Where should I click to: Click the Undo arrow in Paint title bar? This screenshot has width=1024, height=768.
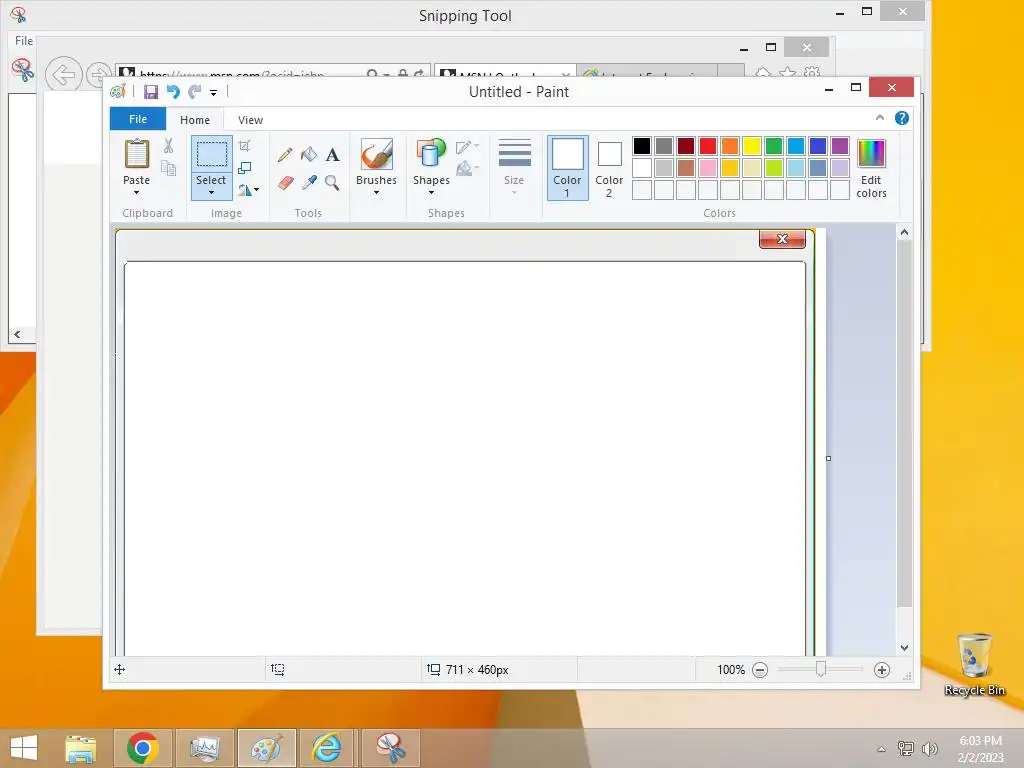point(173,92)
